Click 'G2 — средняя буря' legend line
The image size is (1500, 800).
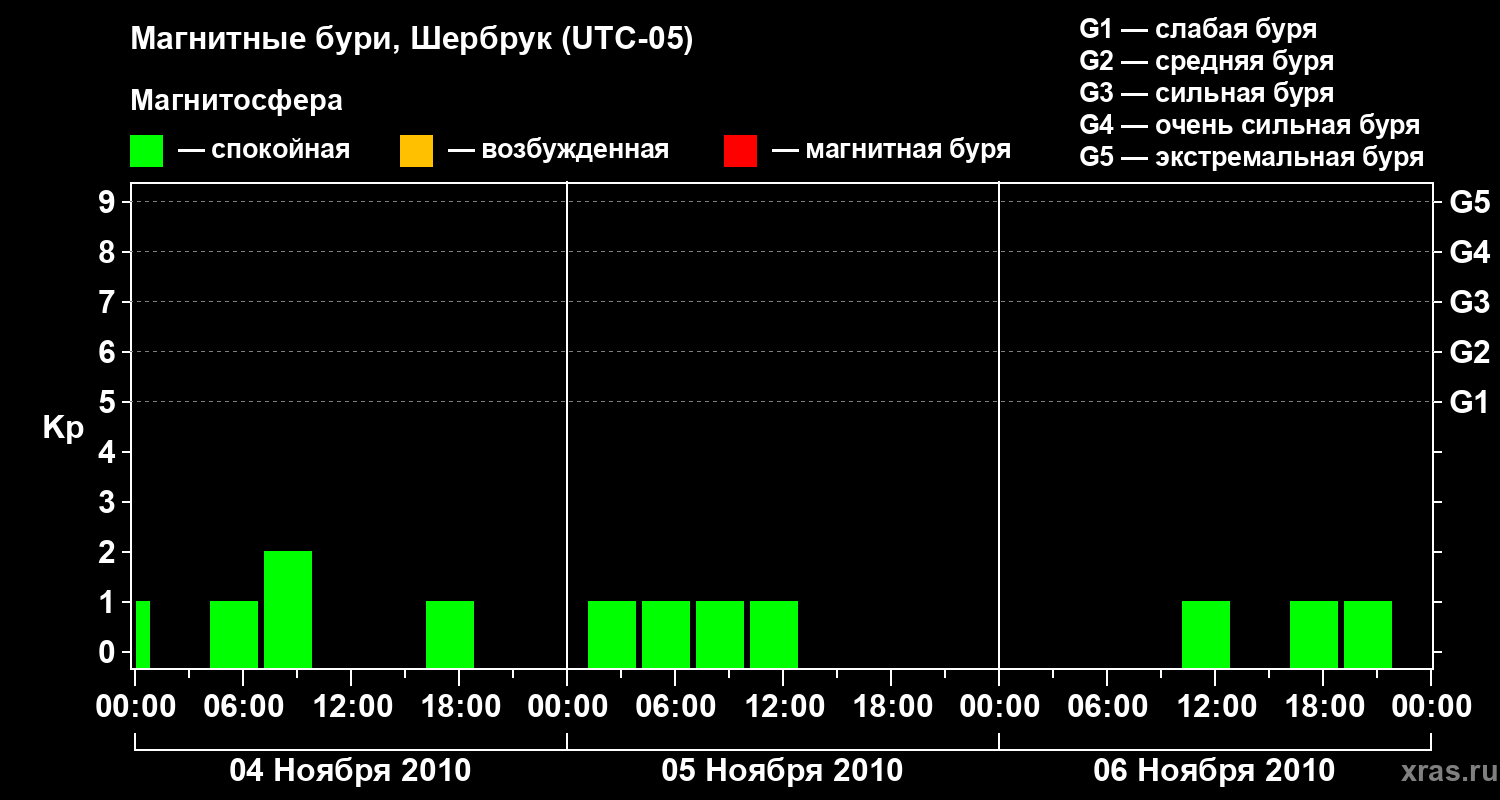click(1206, 61)
